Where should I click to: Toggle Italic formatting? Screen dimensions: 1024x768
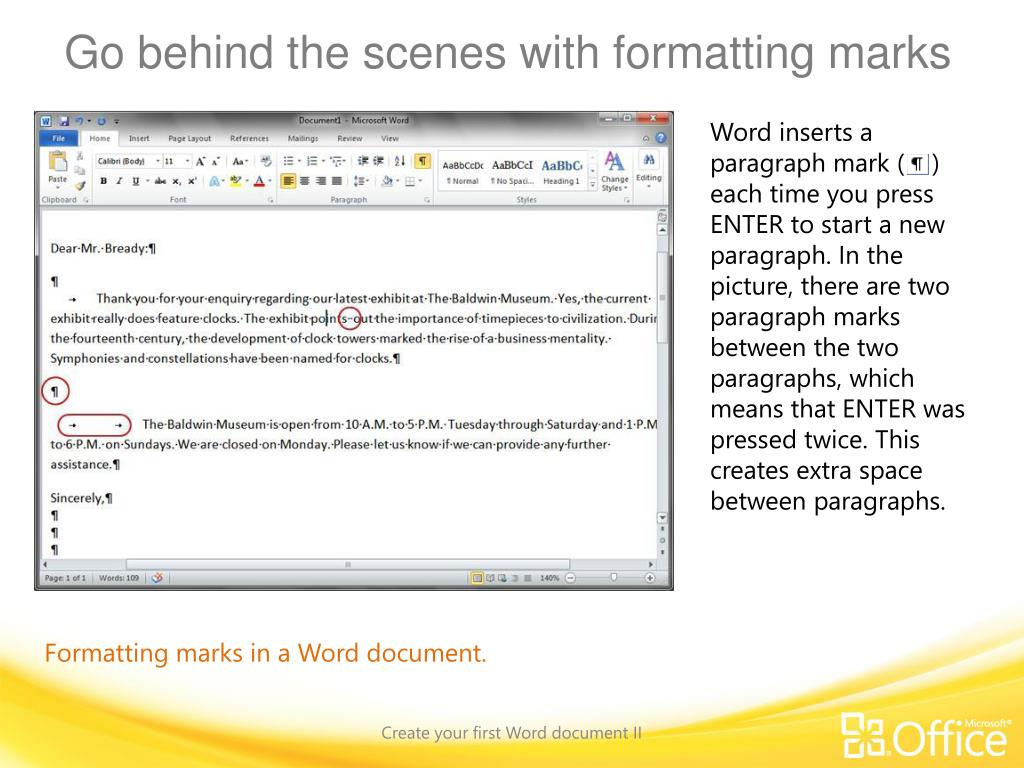(119, 181)
